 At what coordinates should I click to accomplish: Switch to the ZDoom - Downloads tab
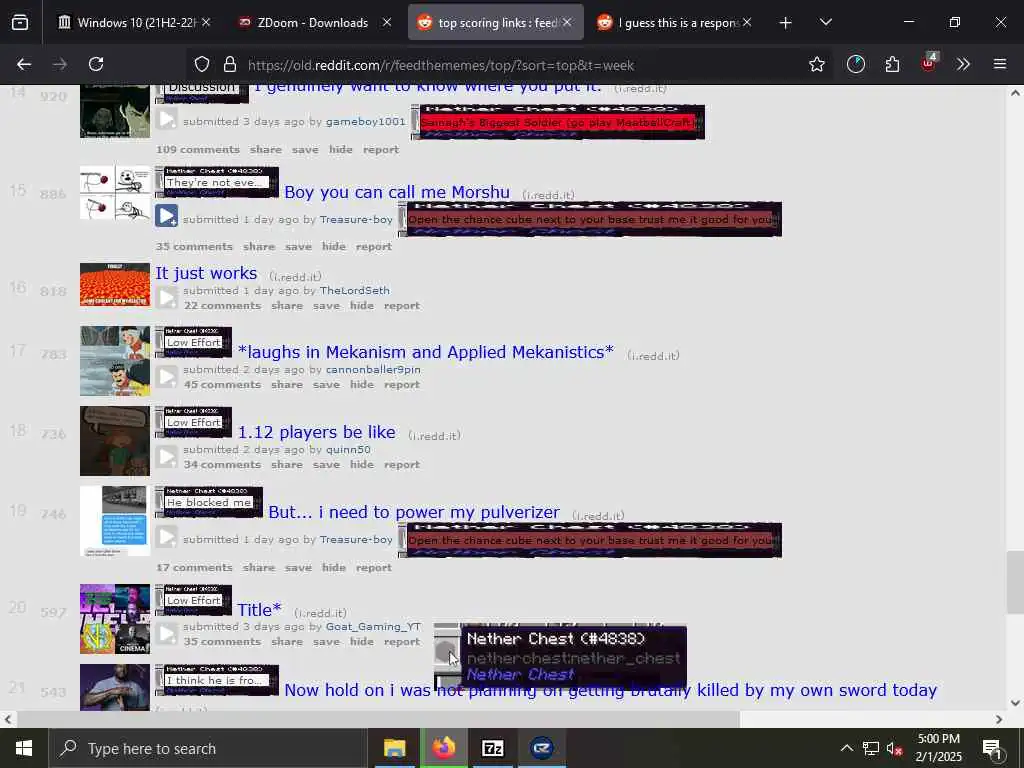[x=313, y=23]
